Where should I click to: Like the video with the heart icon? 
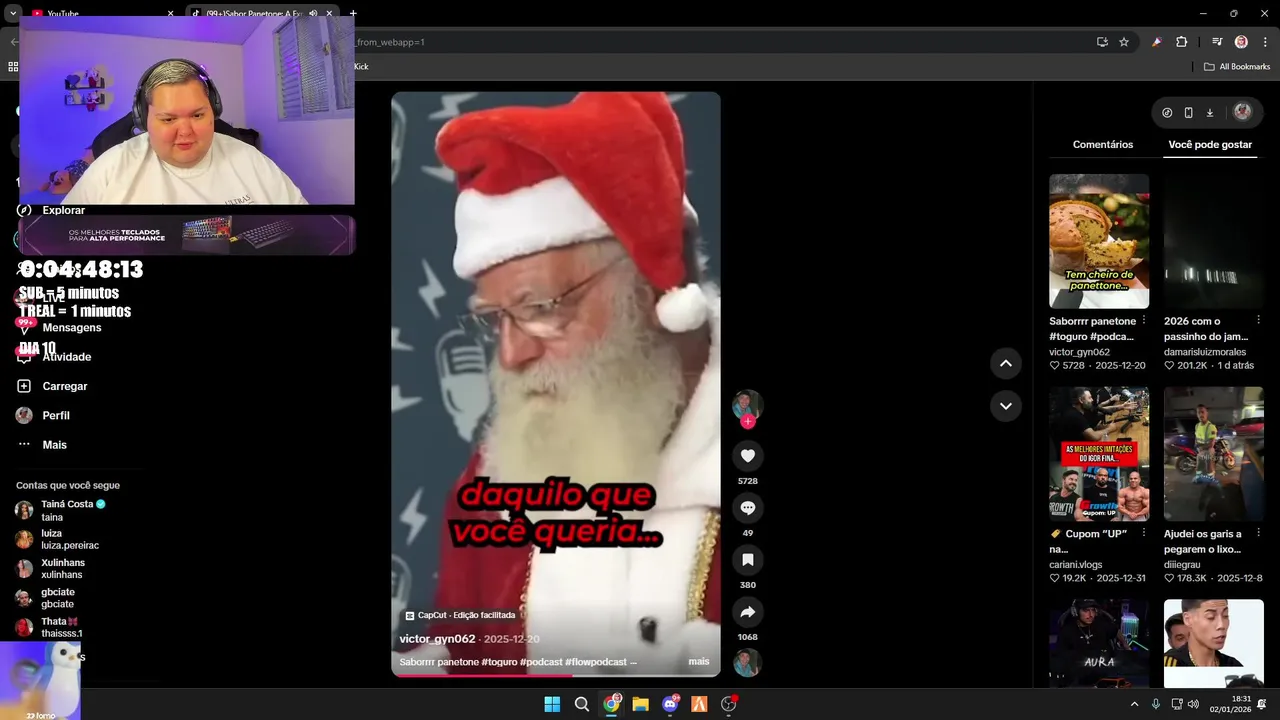[x=747, y=456]
